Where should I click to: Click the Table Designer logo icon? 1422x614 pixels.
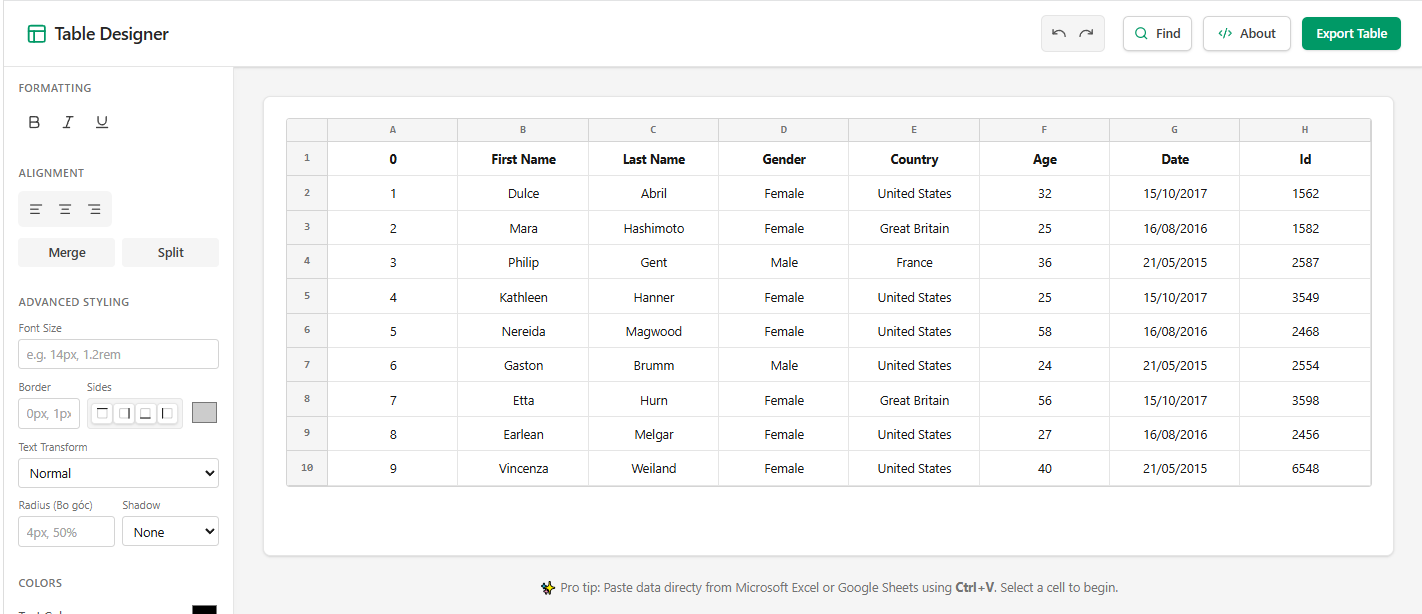[x=37, y=34]
